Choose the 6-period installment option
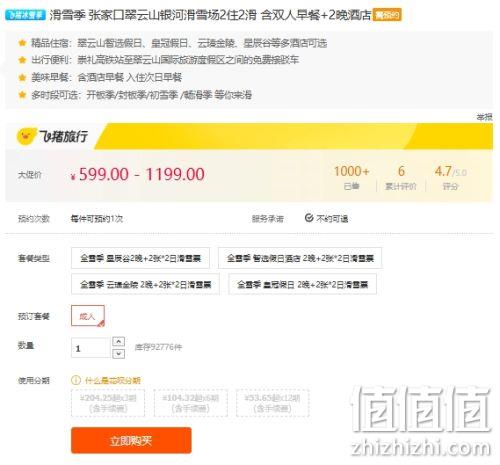The height and width of the screenshot is (465, 500). 191,403
